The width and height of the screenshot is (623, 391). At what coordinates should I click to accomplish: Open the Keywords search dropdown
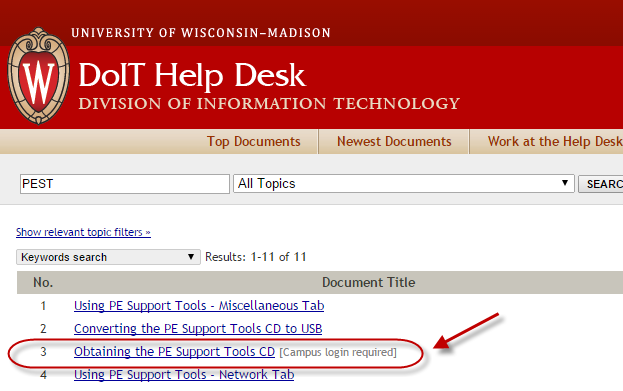[x=108, y=257]
